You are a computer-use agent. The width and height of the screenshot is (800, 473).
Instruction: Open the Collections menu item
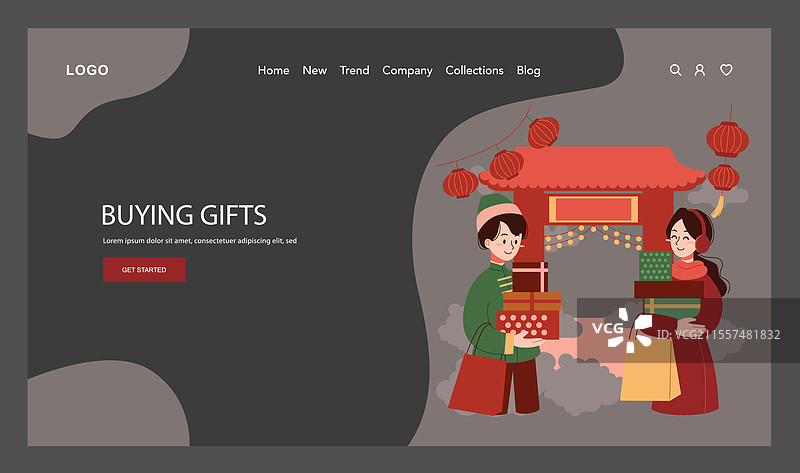coord(474,70)
